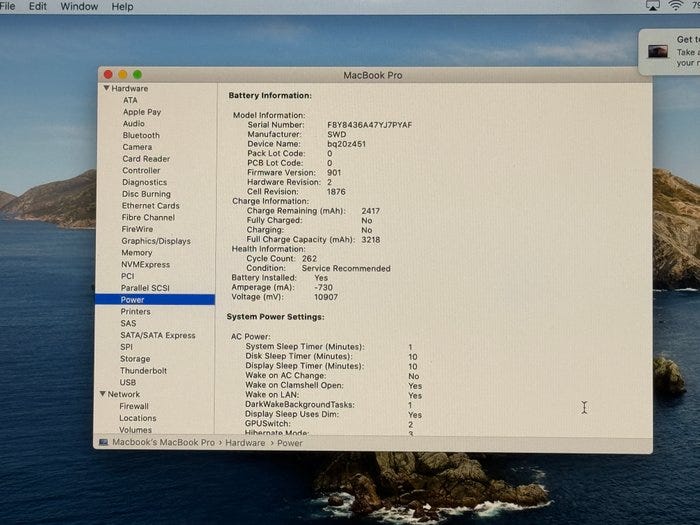
Task: Click the AirPlay display icon in menu bar
Action: [652, 6]
